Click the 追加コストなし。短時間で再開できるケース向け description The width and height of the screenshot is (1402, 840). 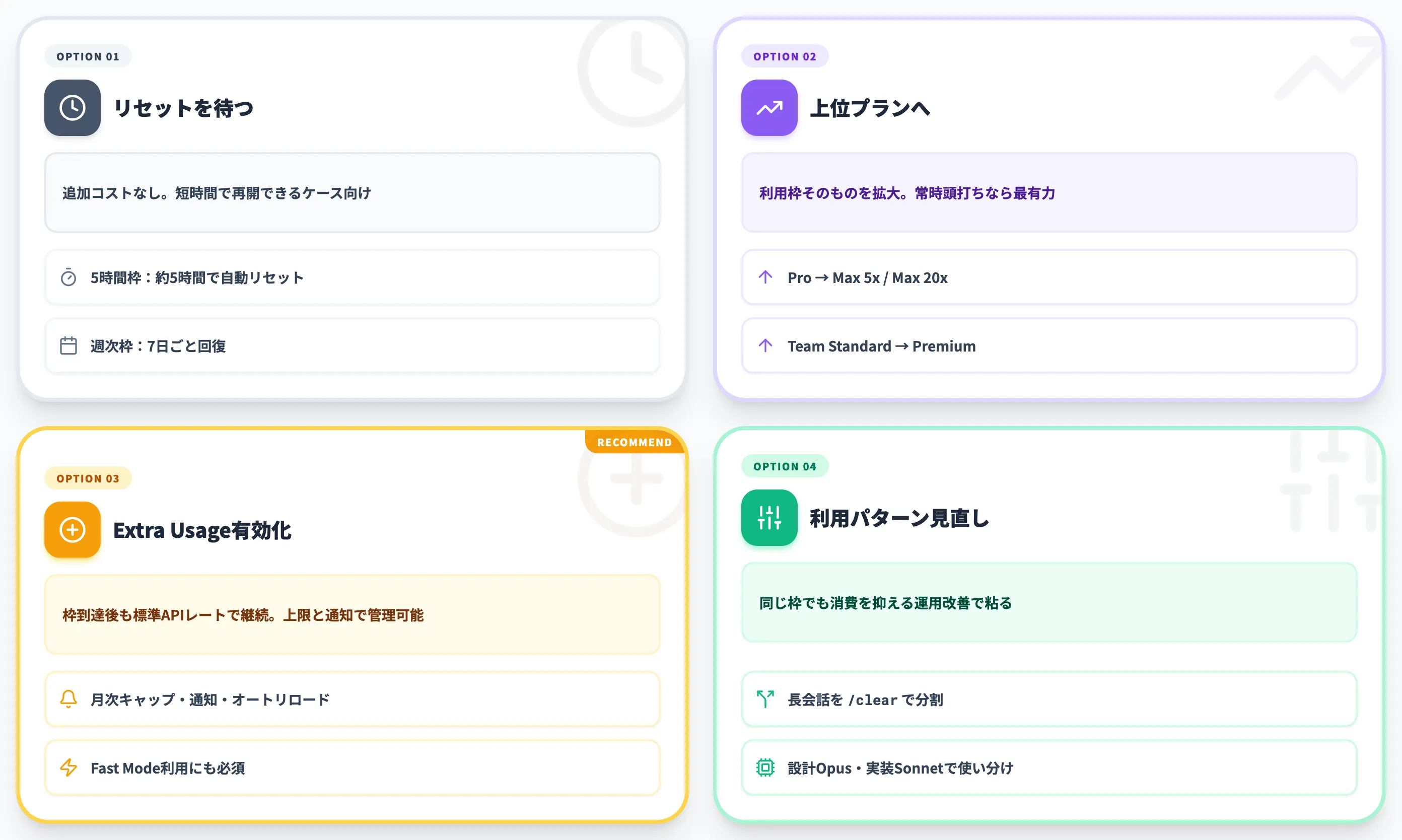tap(217, 193)
